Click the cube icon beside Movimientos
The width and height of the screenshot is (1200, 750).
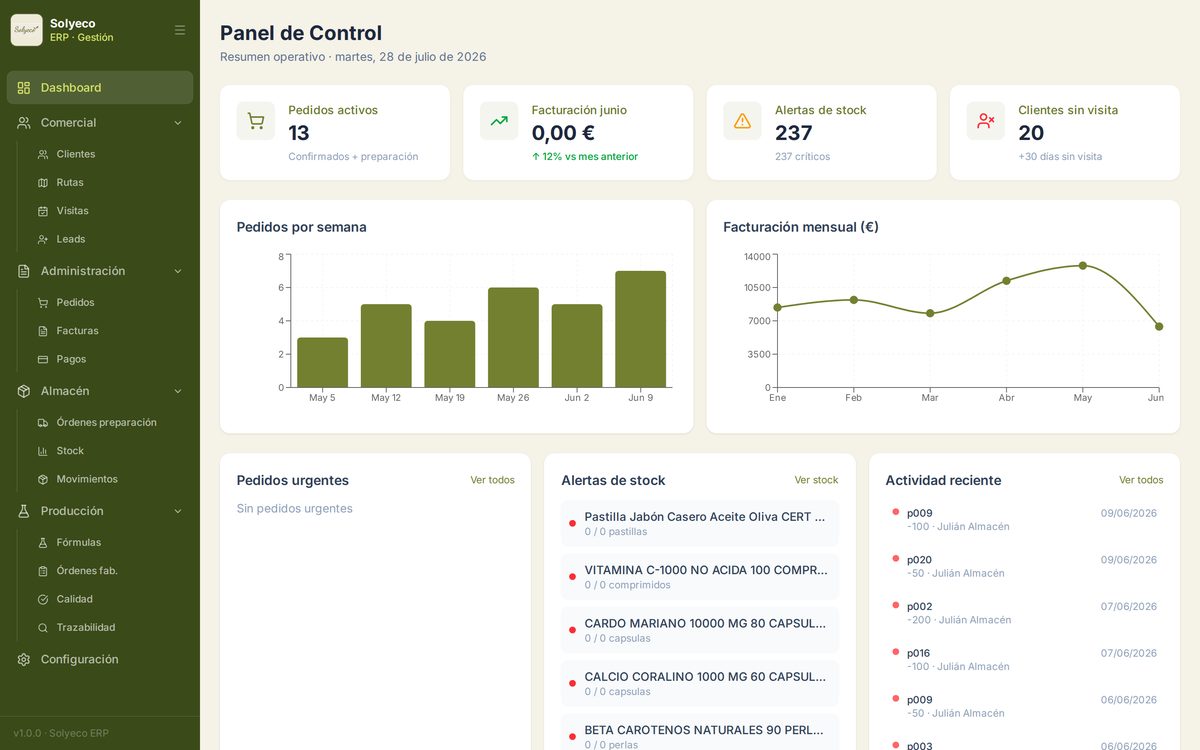click(43, 480)
